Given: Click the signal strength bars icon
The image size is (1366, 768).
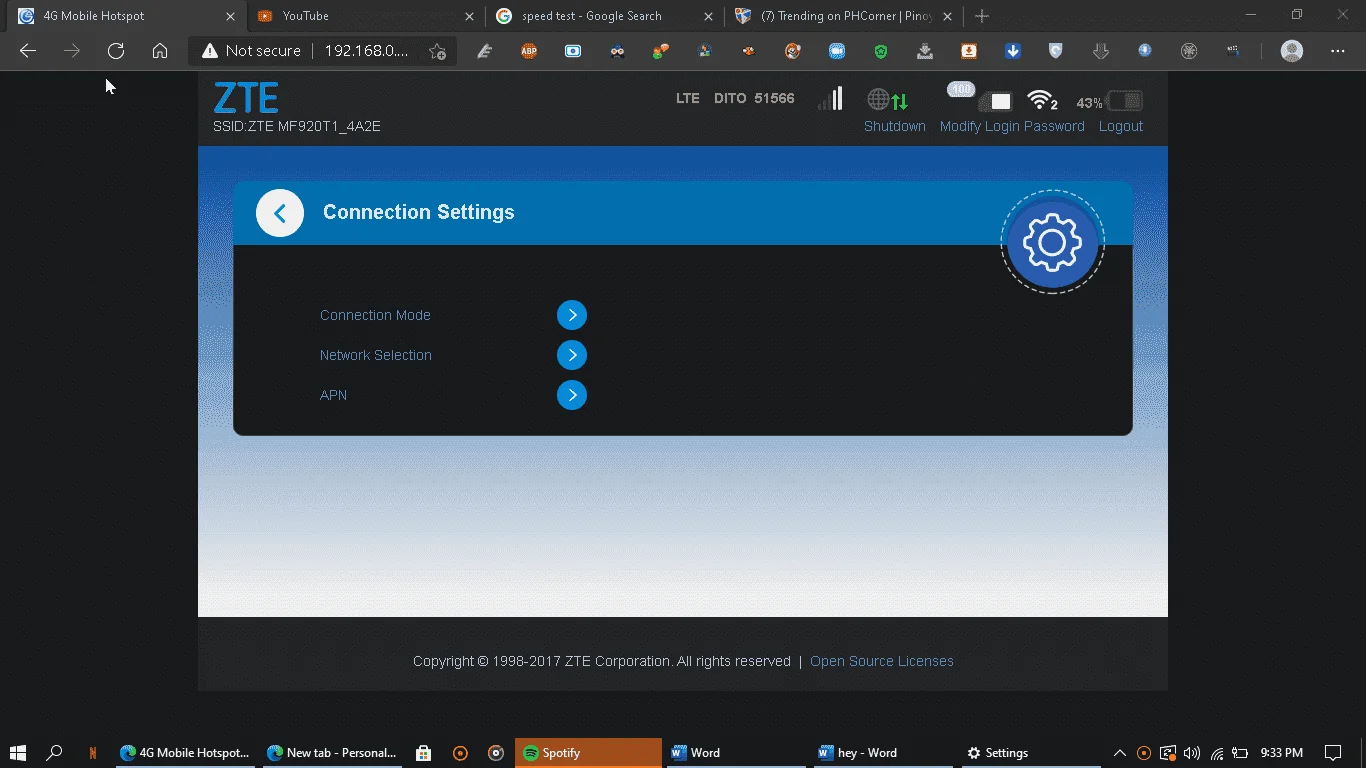Looking at the screenshot, I should click(831, 98).
